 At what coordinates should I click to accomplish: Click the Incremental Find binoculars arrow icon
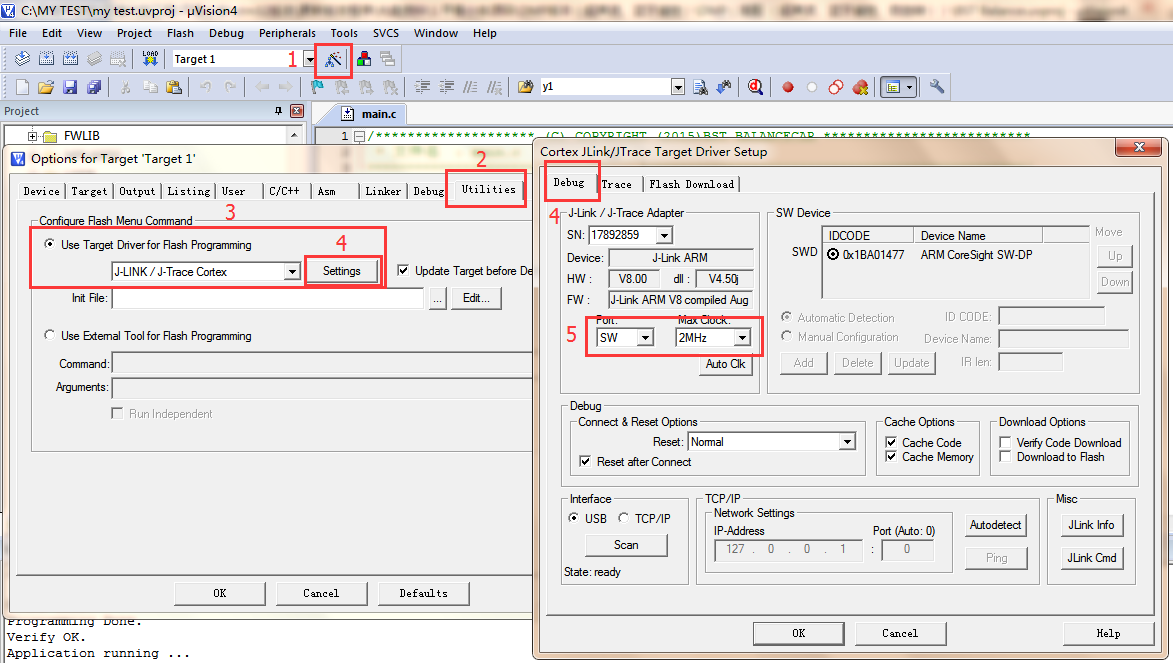click(724, 87)
